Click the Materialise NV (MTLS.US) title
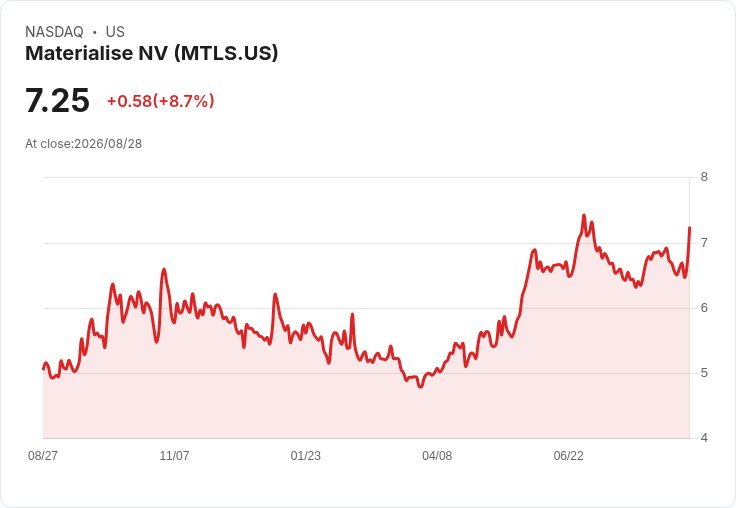 point(152,54)
